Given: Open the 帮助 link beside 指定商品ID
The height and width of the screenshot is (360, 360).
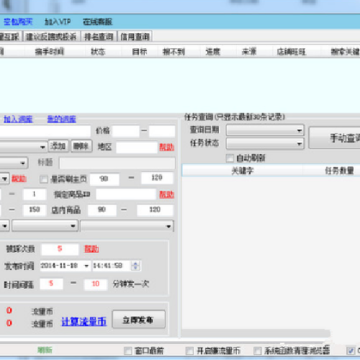Looking at the screenshot, I should coord(167,194).
